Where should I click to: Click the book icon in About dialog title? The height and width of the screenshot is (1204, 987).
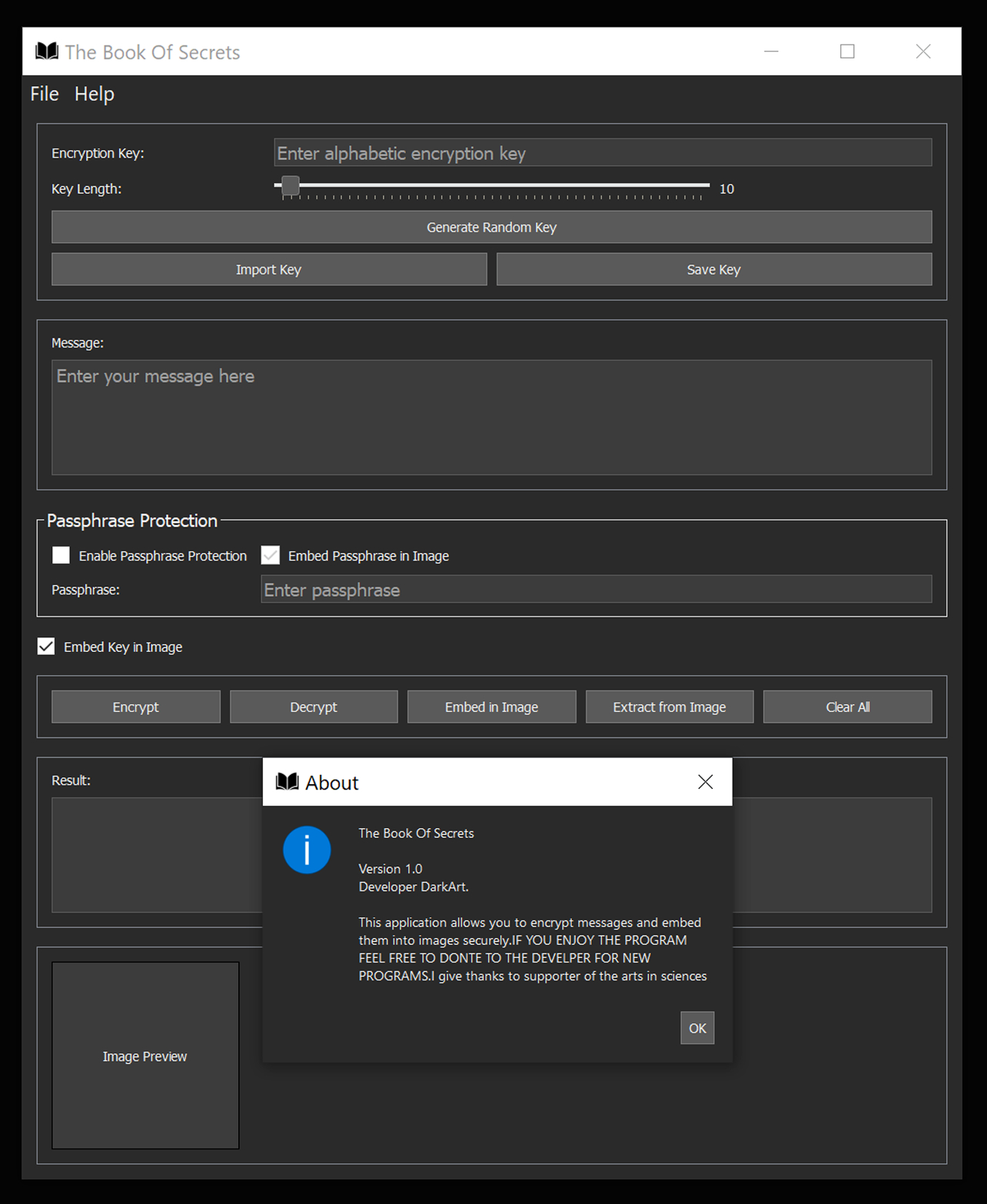point(287,782)
